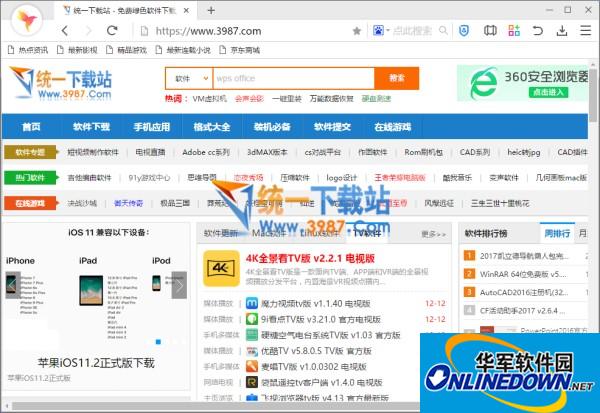
Task: Bookmark this page with the star icon
Action: [357, 31]
